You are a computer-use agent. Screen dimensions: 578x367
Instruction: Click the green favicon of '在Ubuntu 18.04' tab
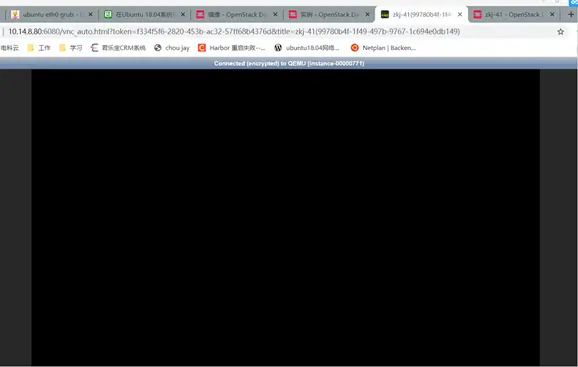[108, 14]
